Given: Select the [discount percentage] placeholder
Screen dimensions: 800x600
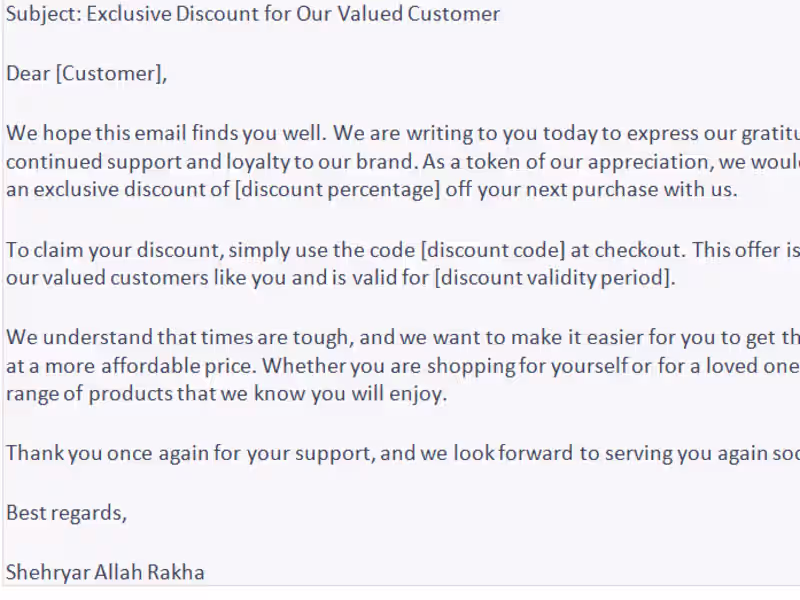Looking at the screenshot, I should 338,190.
